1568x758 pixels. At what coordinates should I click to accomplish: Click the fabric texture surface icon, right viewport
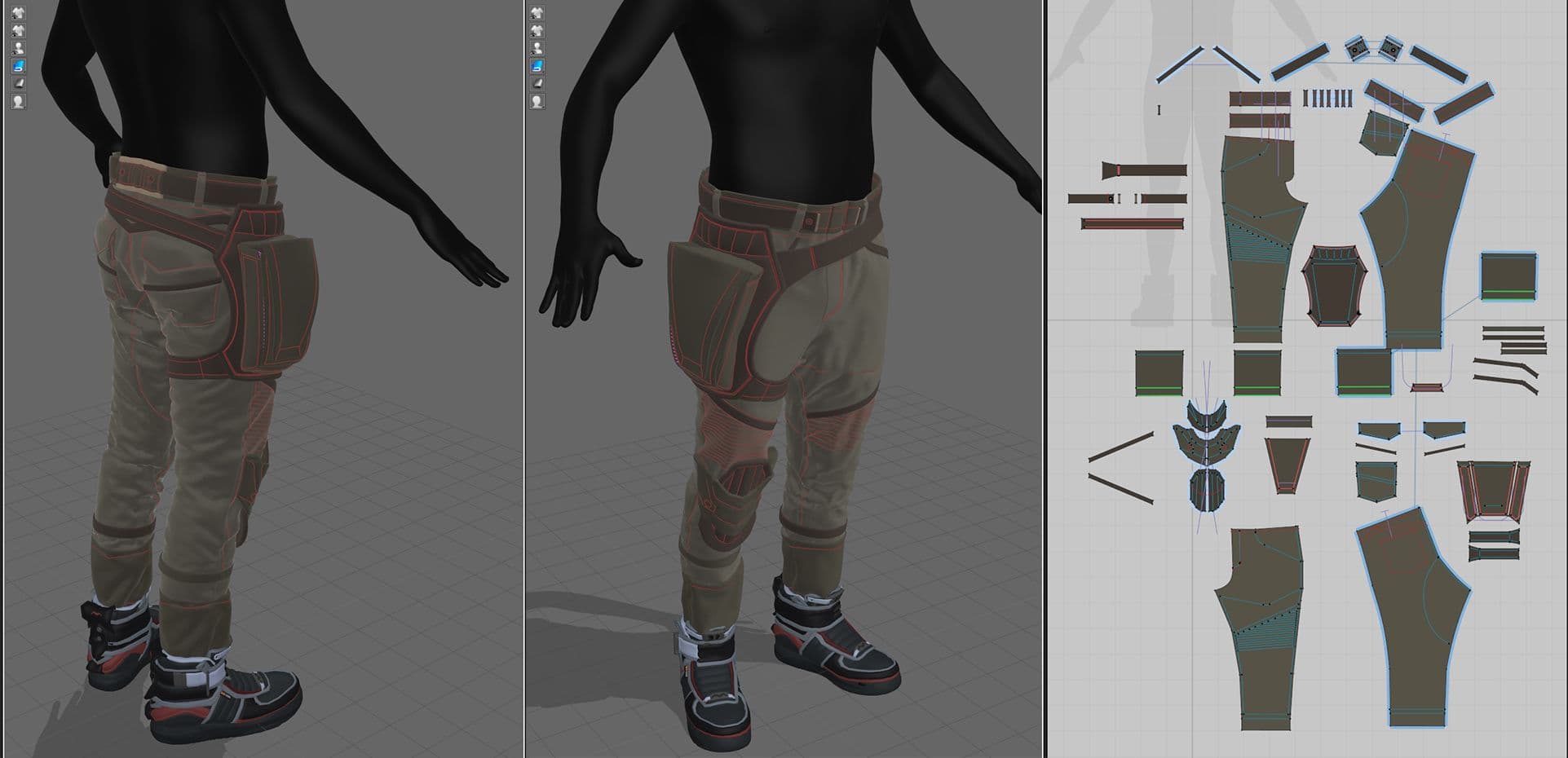(x=537, y=84)
